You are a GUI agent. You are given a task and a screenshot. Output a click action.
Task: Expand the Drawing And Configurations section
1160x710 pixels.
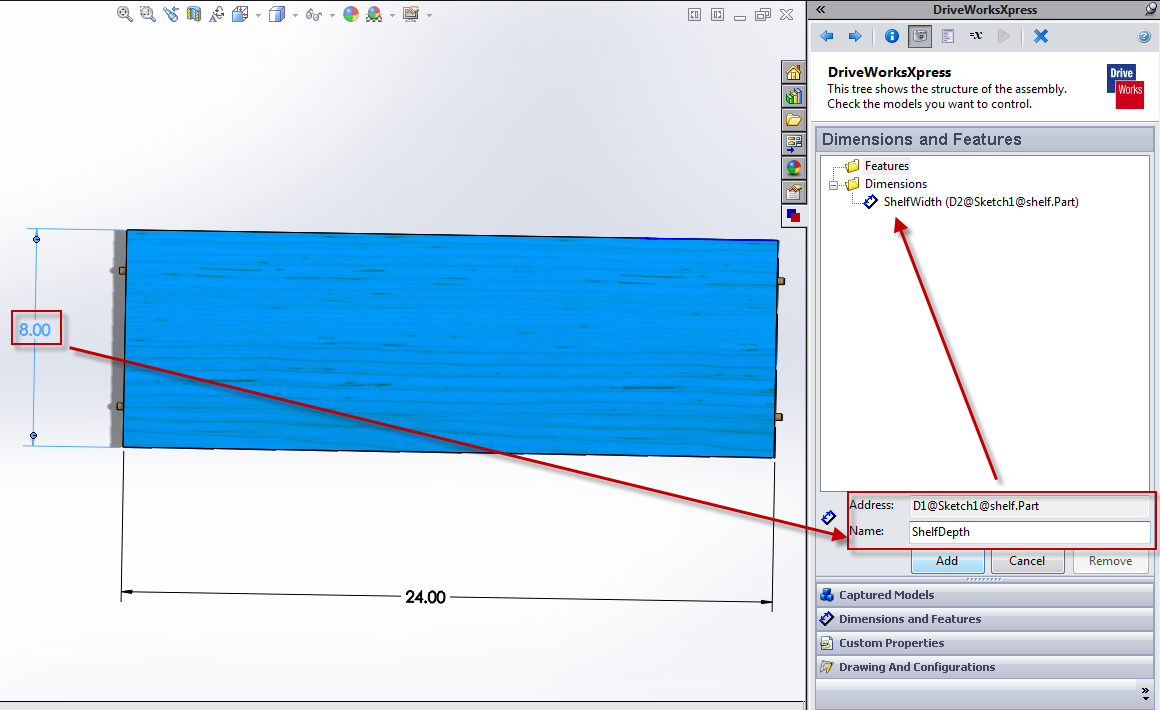(x=985, y=666)
